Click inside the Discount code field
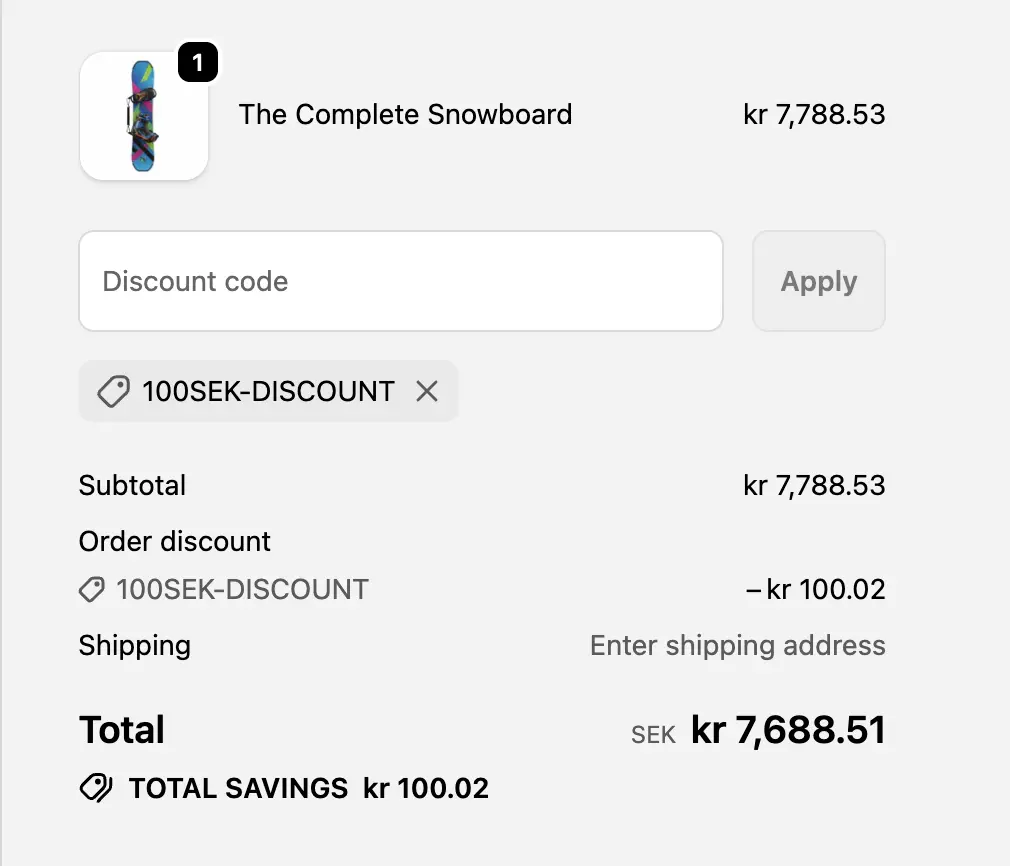 tap(400, 281)
